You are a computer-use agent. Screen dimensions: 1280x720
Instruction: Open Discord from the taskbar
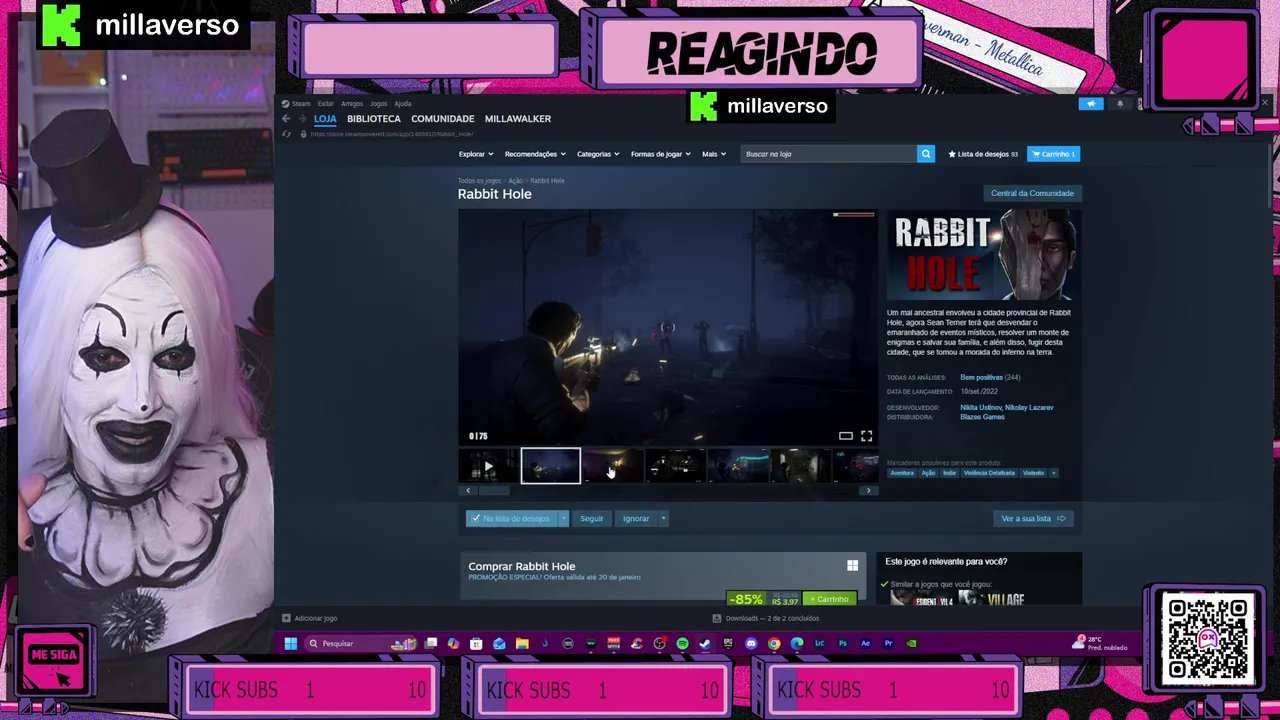[x=751, y=643]
